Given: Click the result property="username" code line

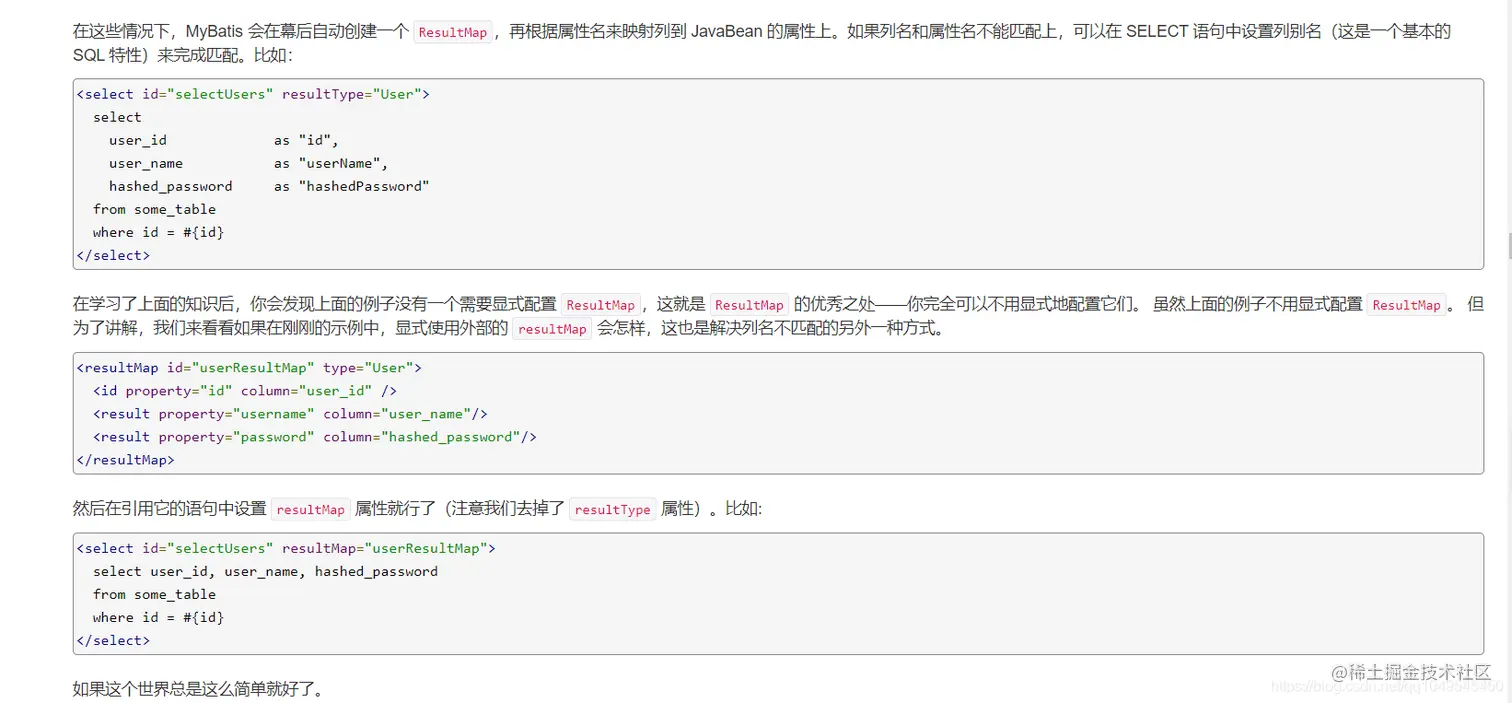Looking at the screenshot, I should tap(290, 414).
